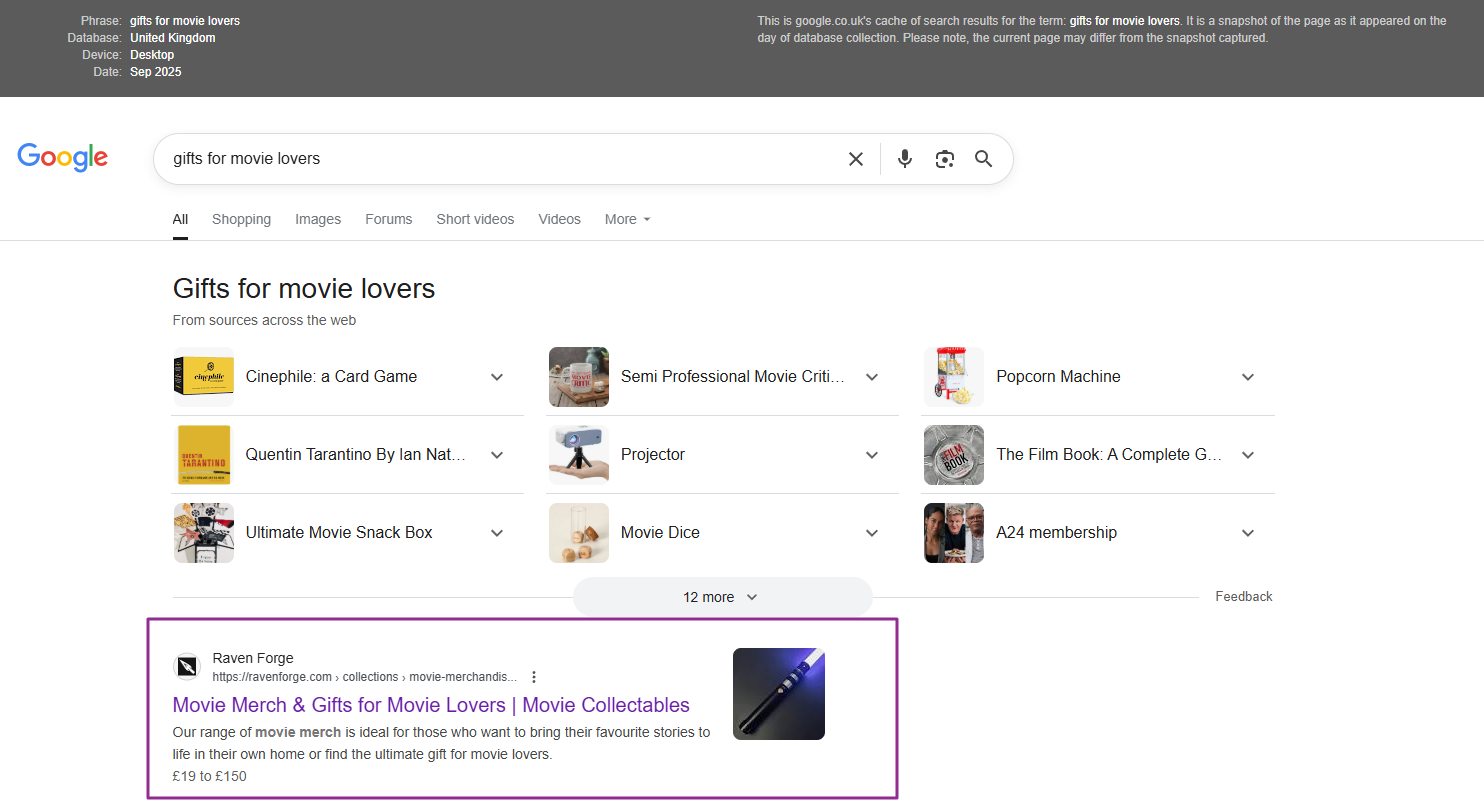Click the Google logo
Viewport: 1484px width, 809px height.
pos(62,158)
